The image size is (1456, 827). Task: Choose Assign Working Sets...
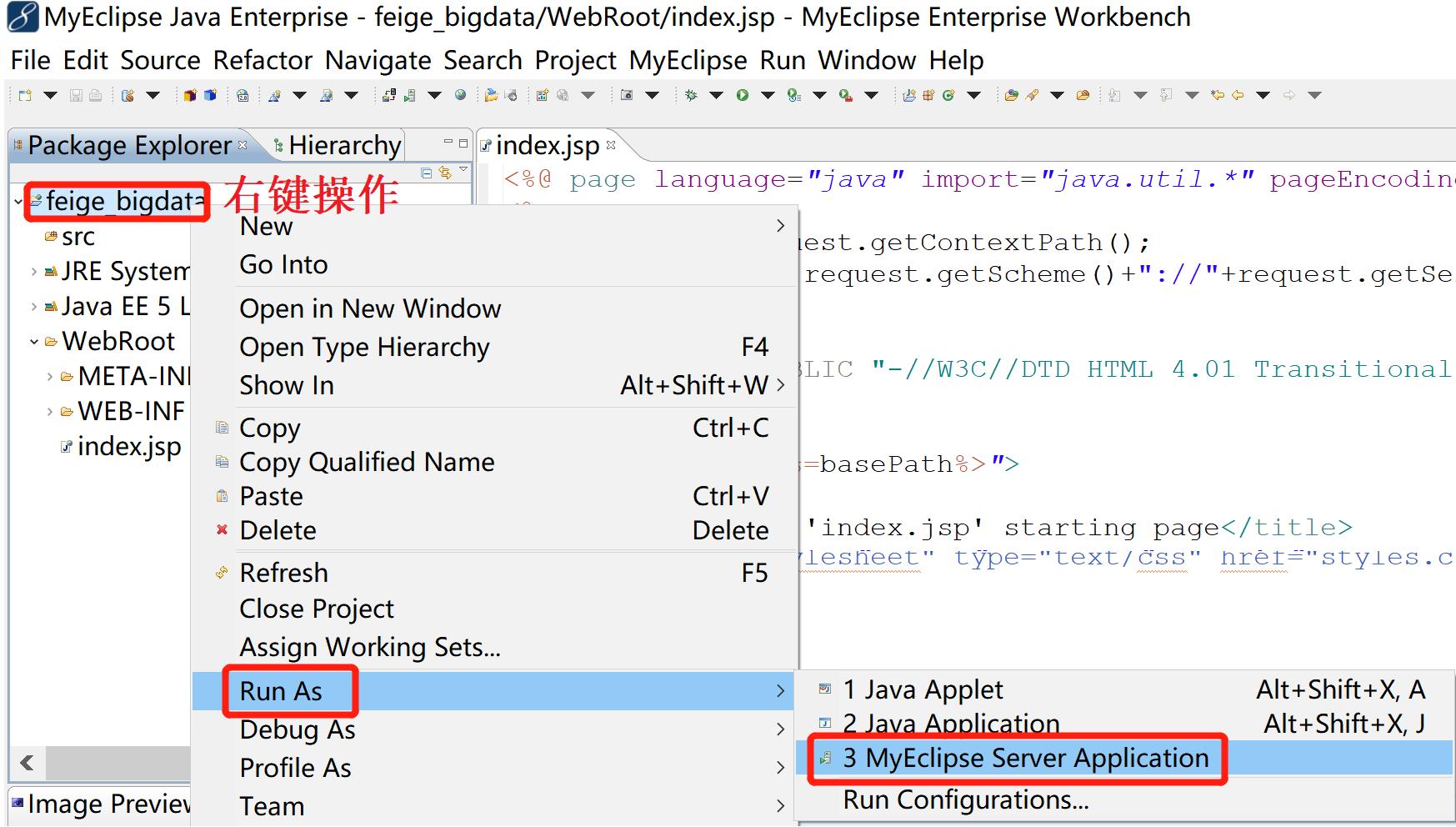pos(495,647)
